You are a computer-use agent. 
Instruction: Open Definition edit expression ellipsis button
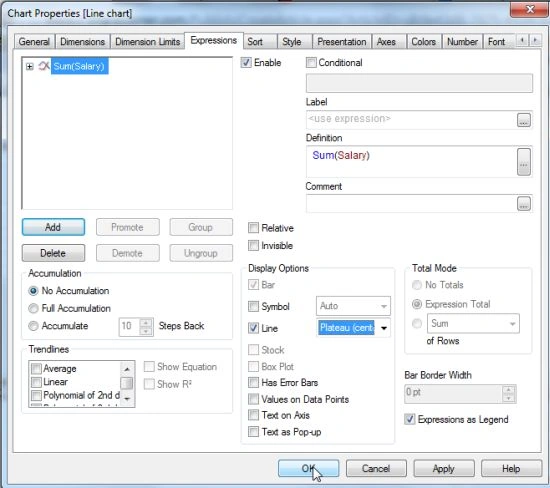tap(524, 162)
